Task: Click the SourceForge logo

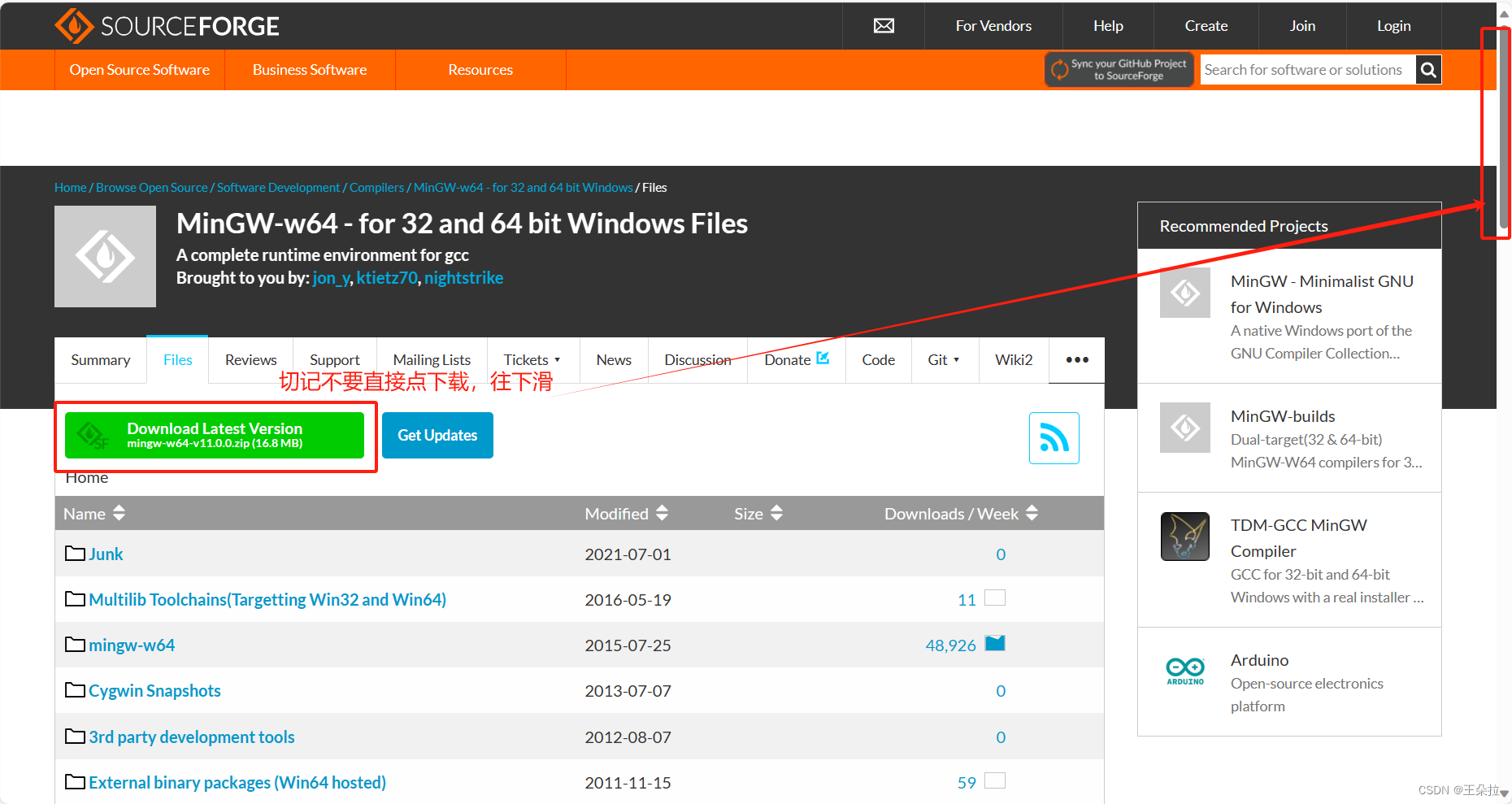Action: (x=167, y=26)
